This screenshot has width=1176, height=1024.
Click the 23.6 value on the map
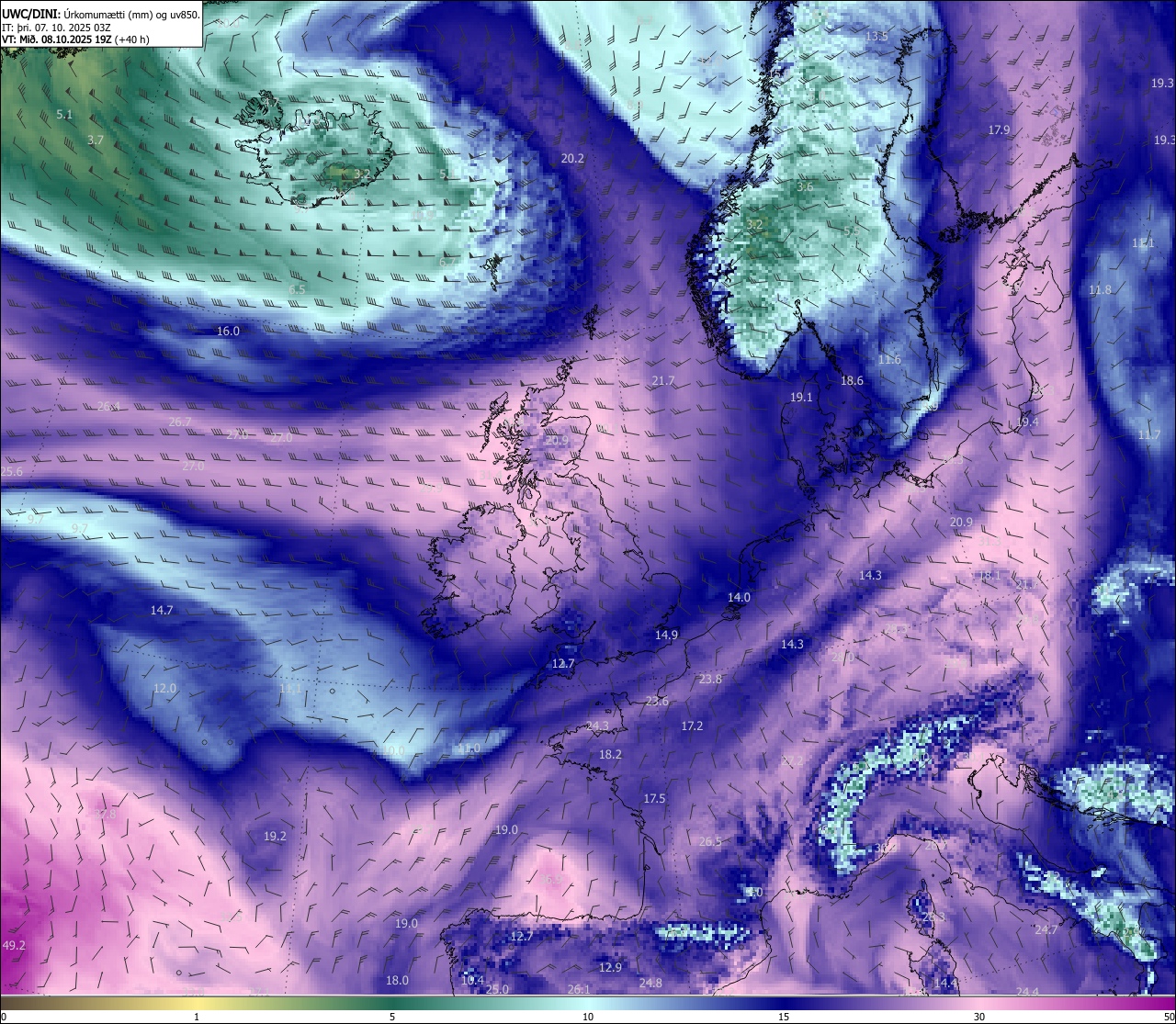[x=657, y=701]
